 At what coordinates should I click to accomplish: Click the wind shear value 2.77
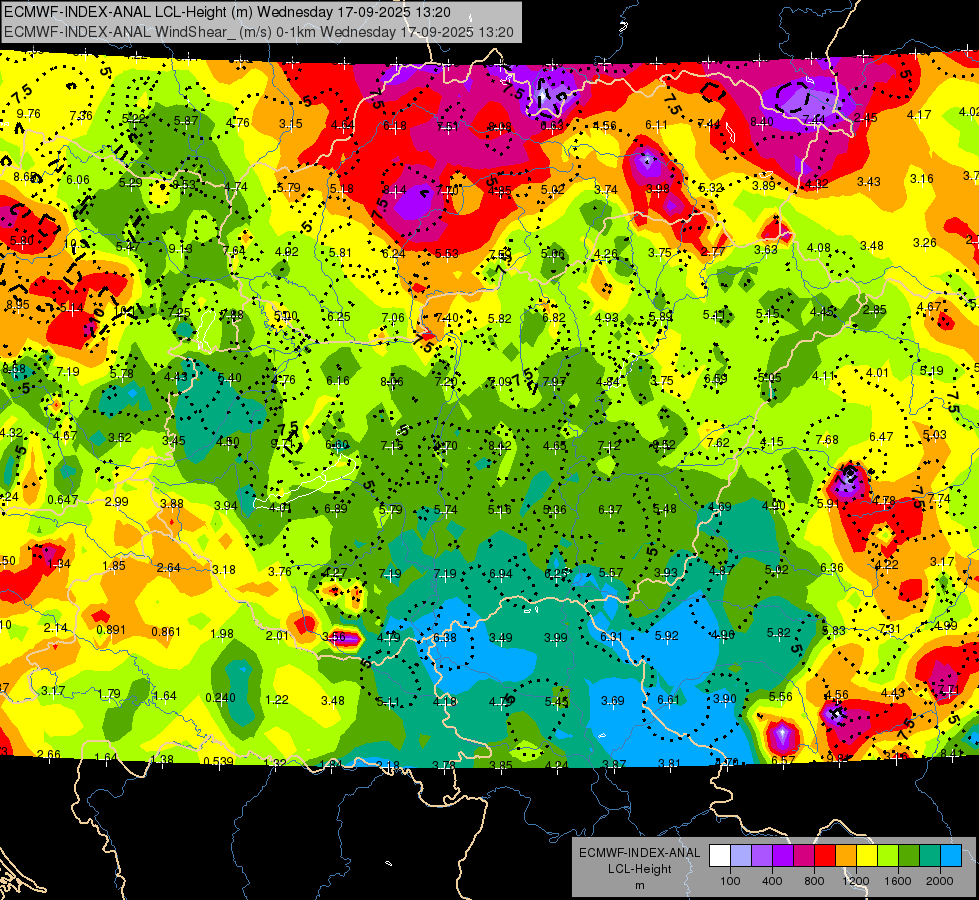[x=713, y=251]
